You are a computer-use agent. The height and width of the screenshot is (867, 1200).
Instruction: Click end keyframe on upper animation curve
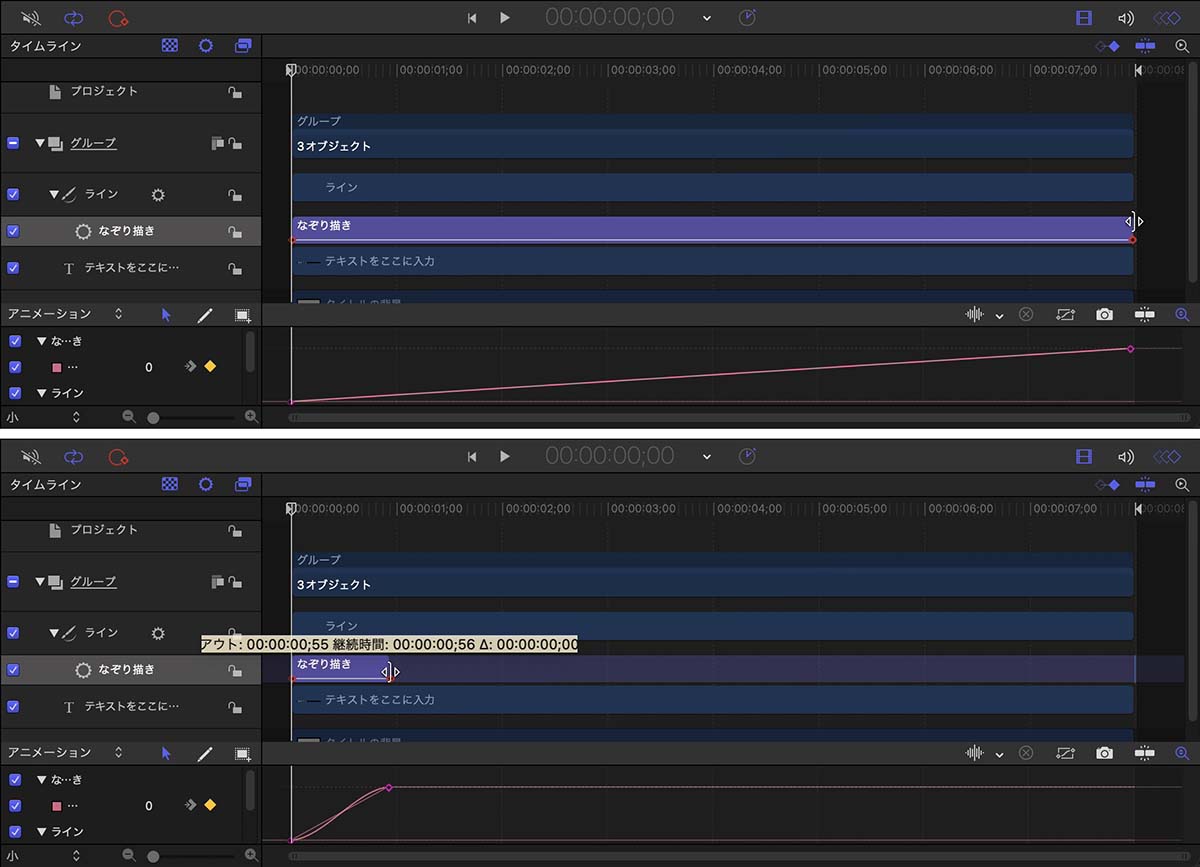[1130, 348]
